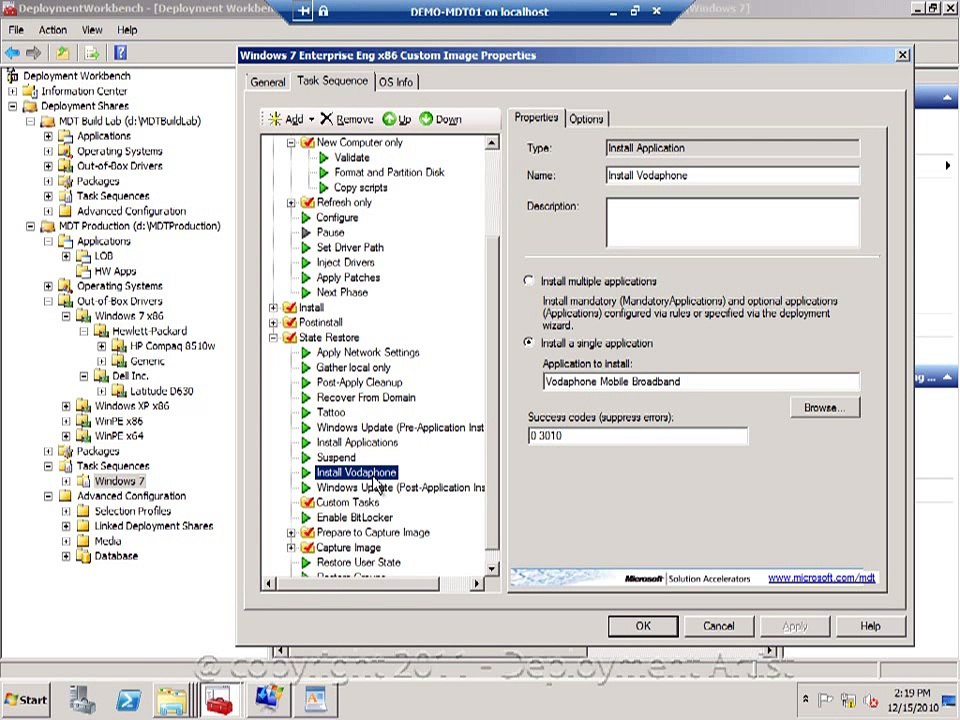Click arrow icon next to Enable BitLocker
Screen dimensions: 960x720
point(306,518)
